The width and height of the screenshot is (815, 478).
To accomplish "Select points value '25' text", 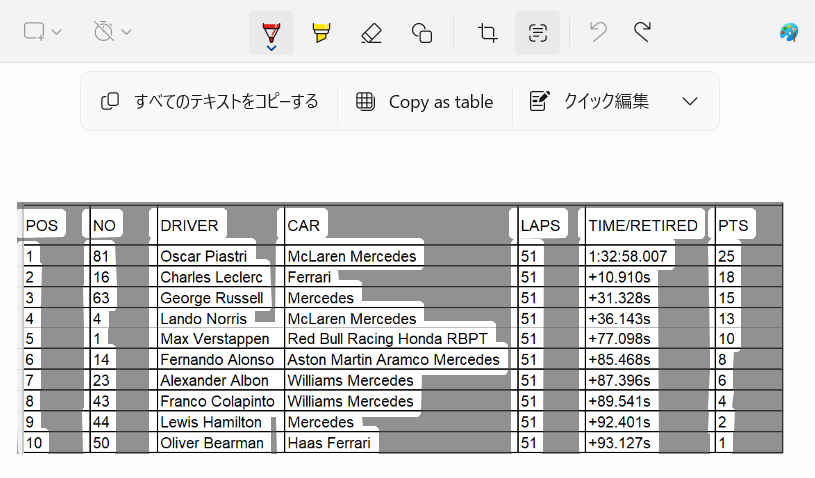I will pyautogui.click(x=726, y=256).
